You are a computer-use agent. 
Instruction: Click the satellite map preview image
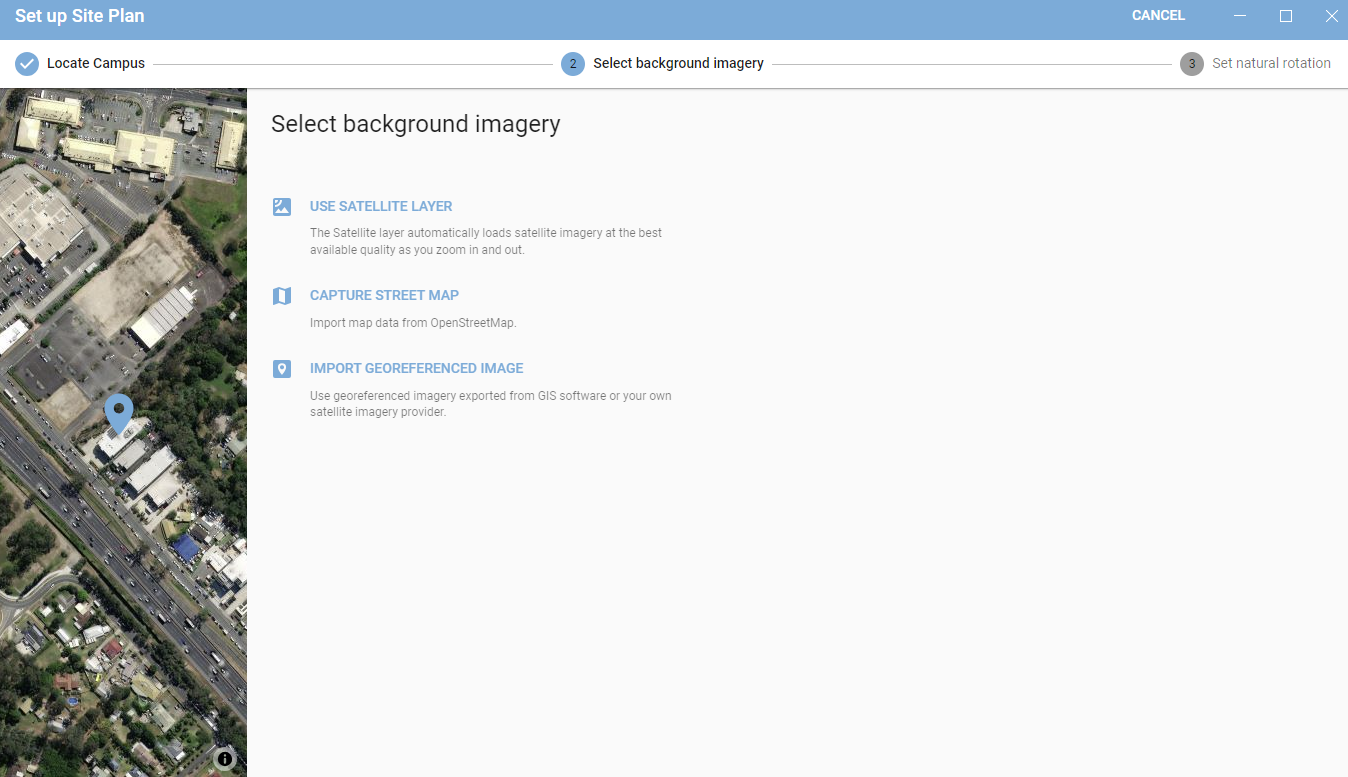click(x=123, y=432)
